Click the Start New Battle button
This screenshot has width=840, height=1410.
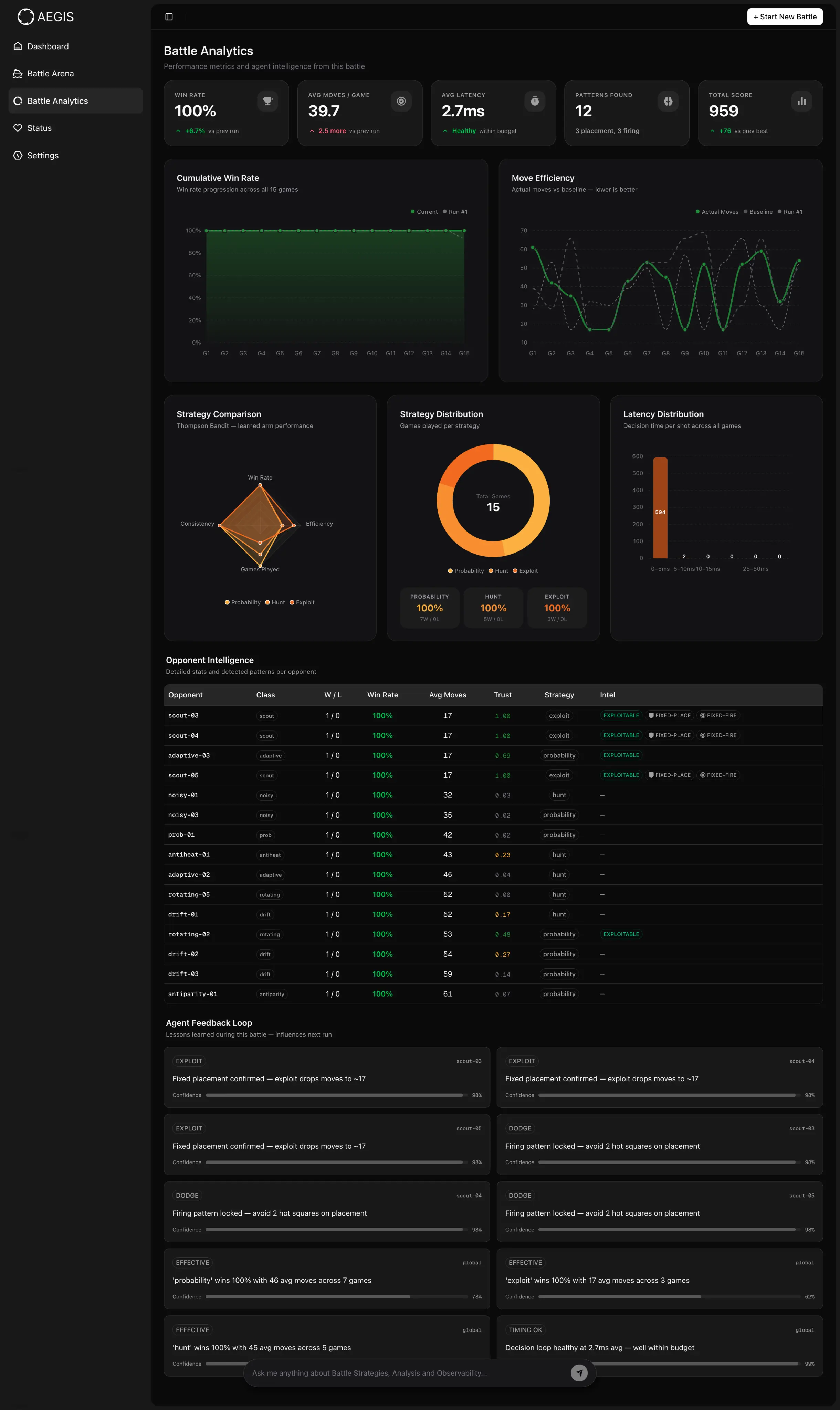(785, 17)
